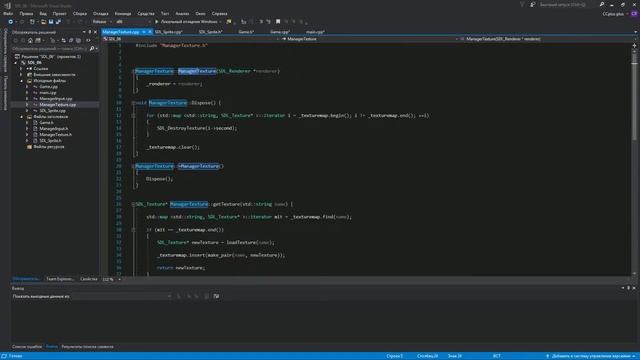Image resolution: width=640 pixels, height=360 pixels.
Task: Collapse the Файлы заголовков folder
Action: coord(22,117)
